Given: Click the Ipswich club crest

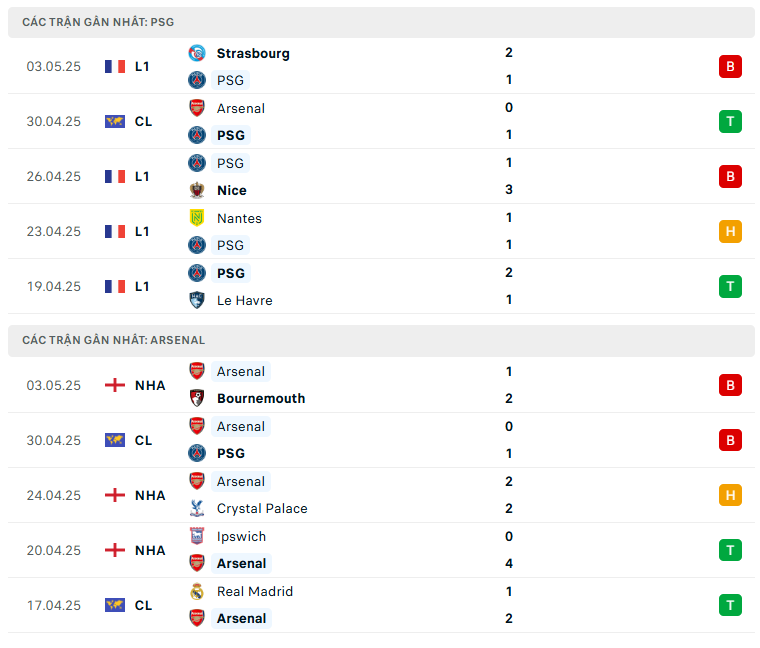Looking at the screenshot, I should [197, 536].
